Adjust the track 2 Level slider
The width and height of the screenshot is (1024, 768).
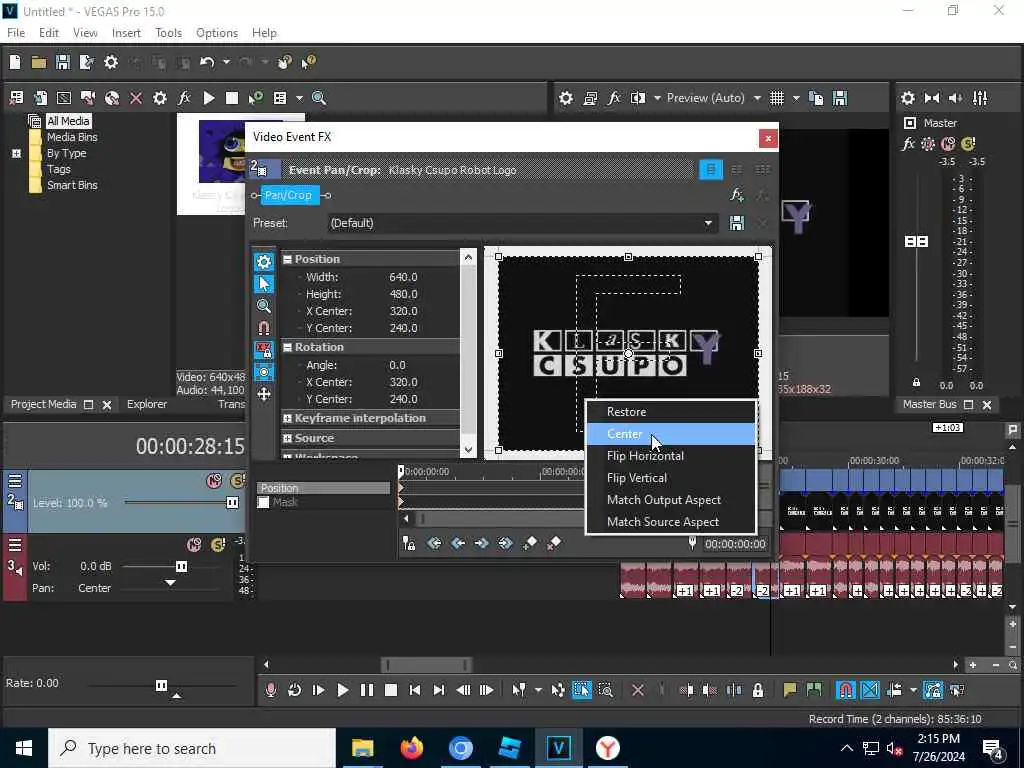[x=231, y=502]
